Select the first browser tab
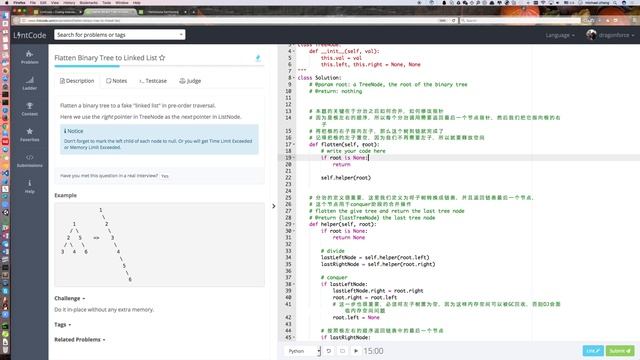 click(57, 12)
